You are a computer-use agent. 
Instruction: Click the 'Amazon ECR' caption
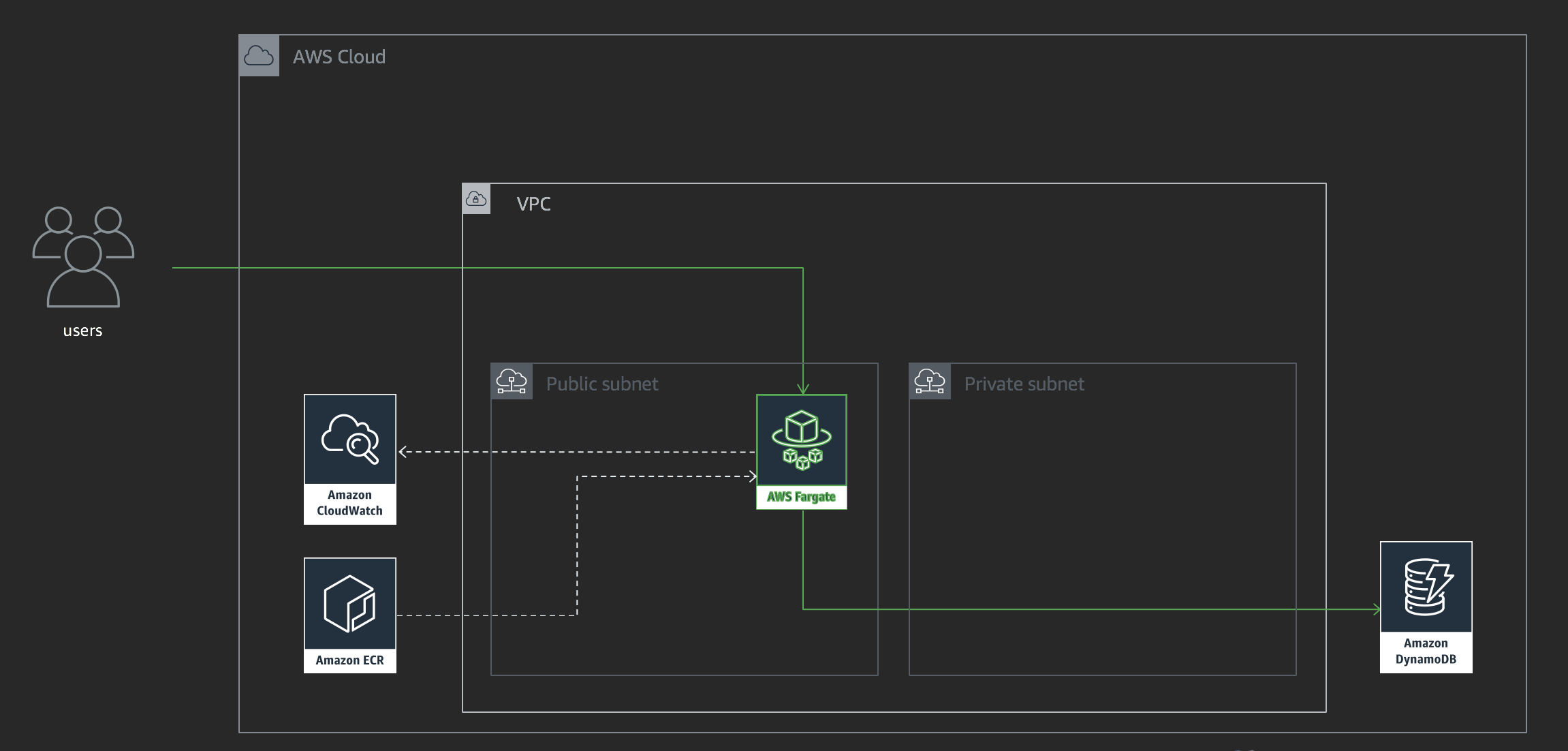click(x=350, y=660)
